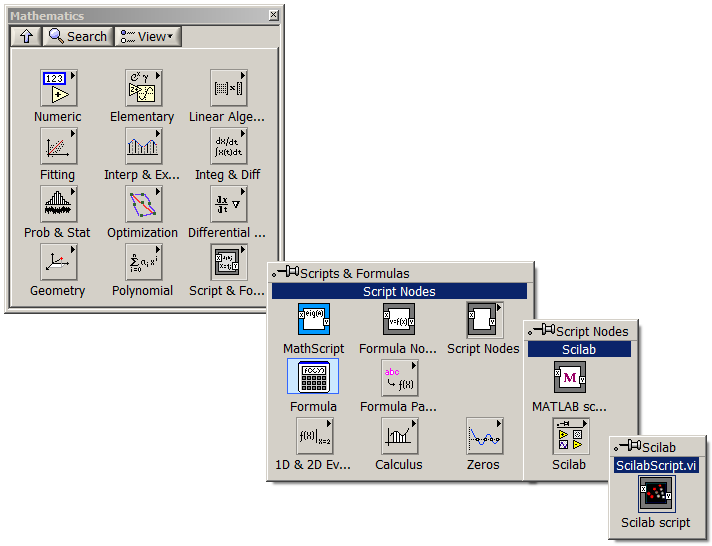Screen dimensions: 712x546
Task: Pin the Scilab palette with thumbtack
Action: 628,447
